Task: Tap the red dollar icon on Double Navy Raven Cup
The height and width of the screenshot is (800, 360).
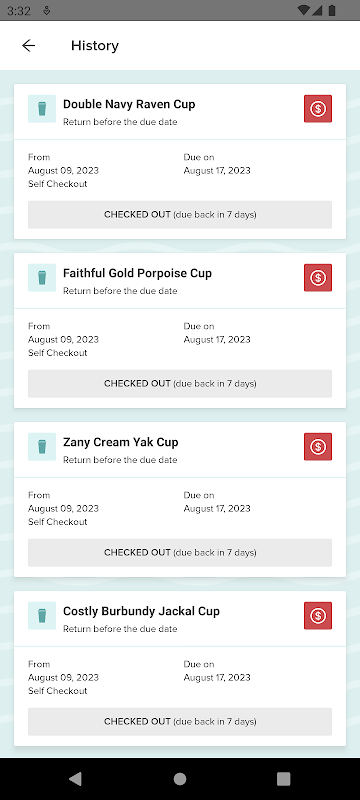Action: coord(318,109)
